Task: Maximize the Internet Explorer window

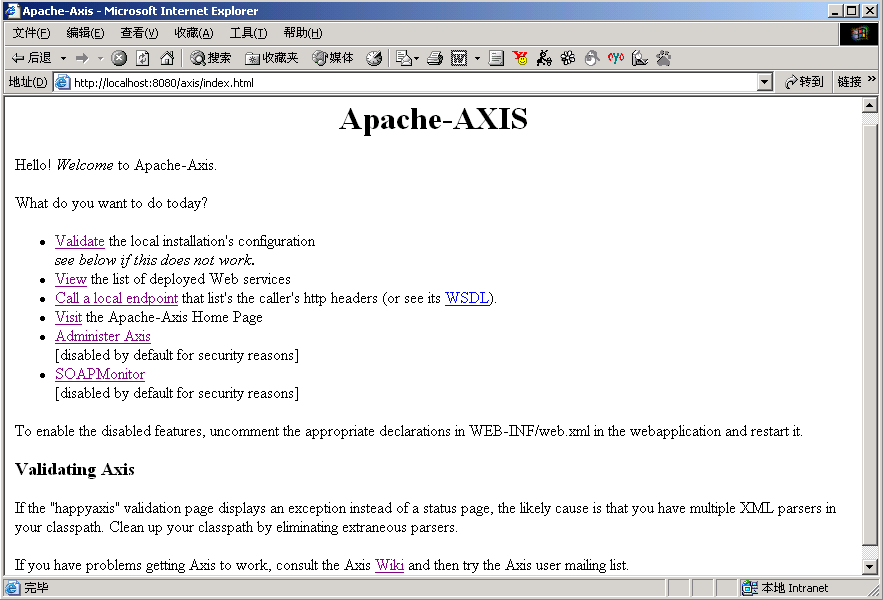Action: 853,11
